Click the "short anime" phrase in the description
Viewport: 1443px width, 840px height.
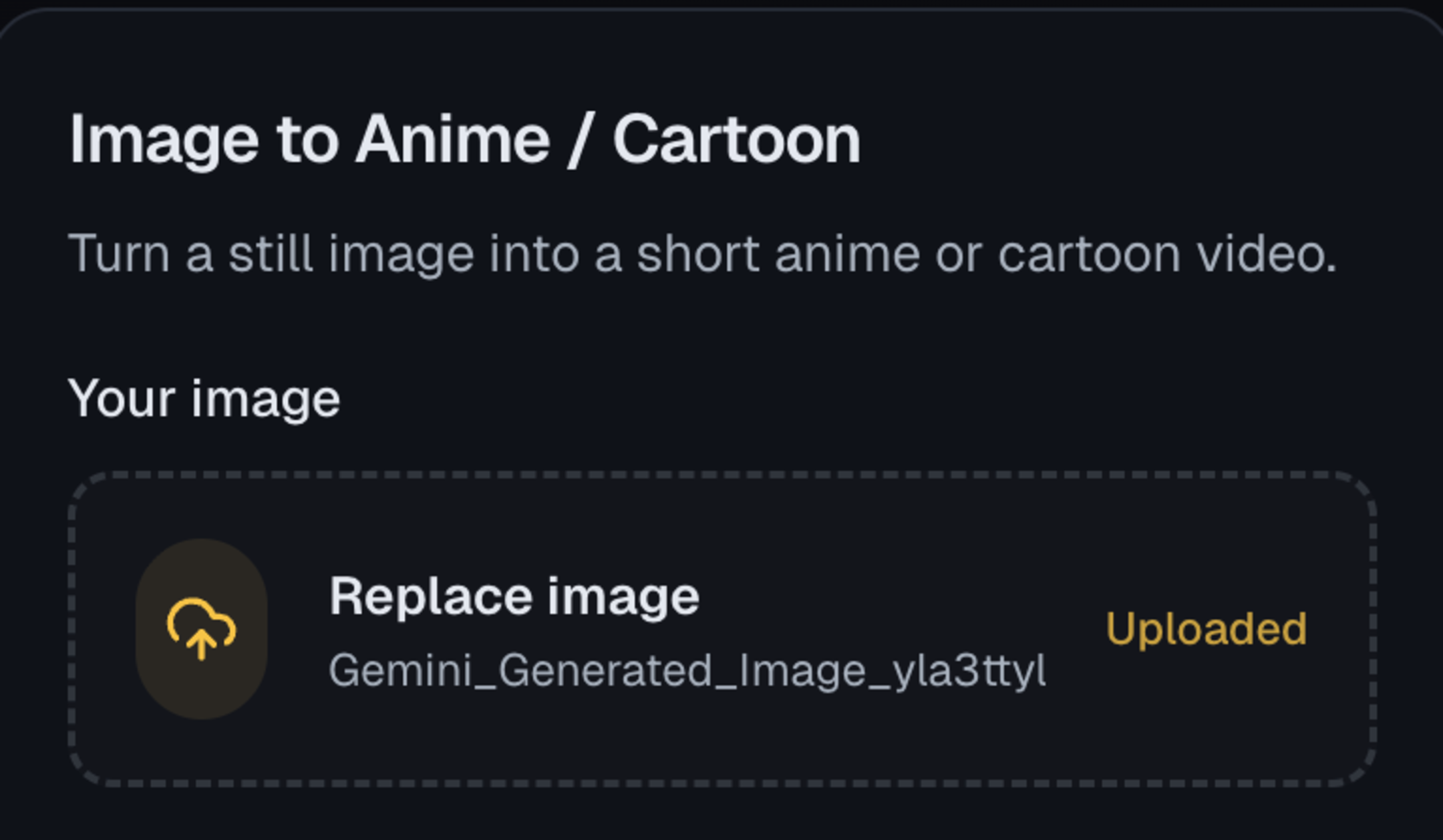click(778, 254)
